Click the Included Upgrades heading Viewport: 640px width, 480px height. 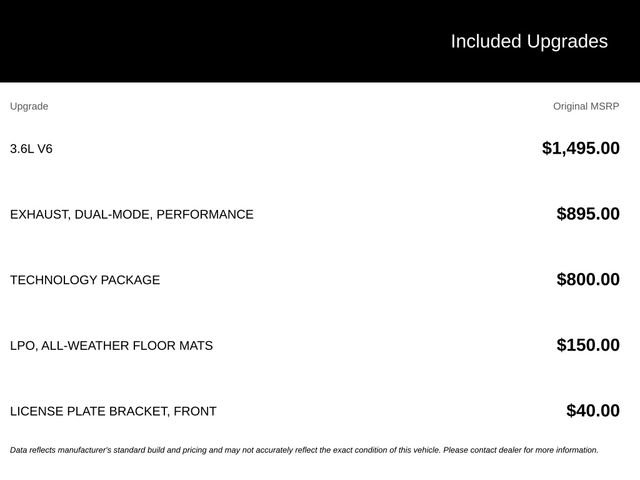(x=529, y=42)
